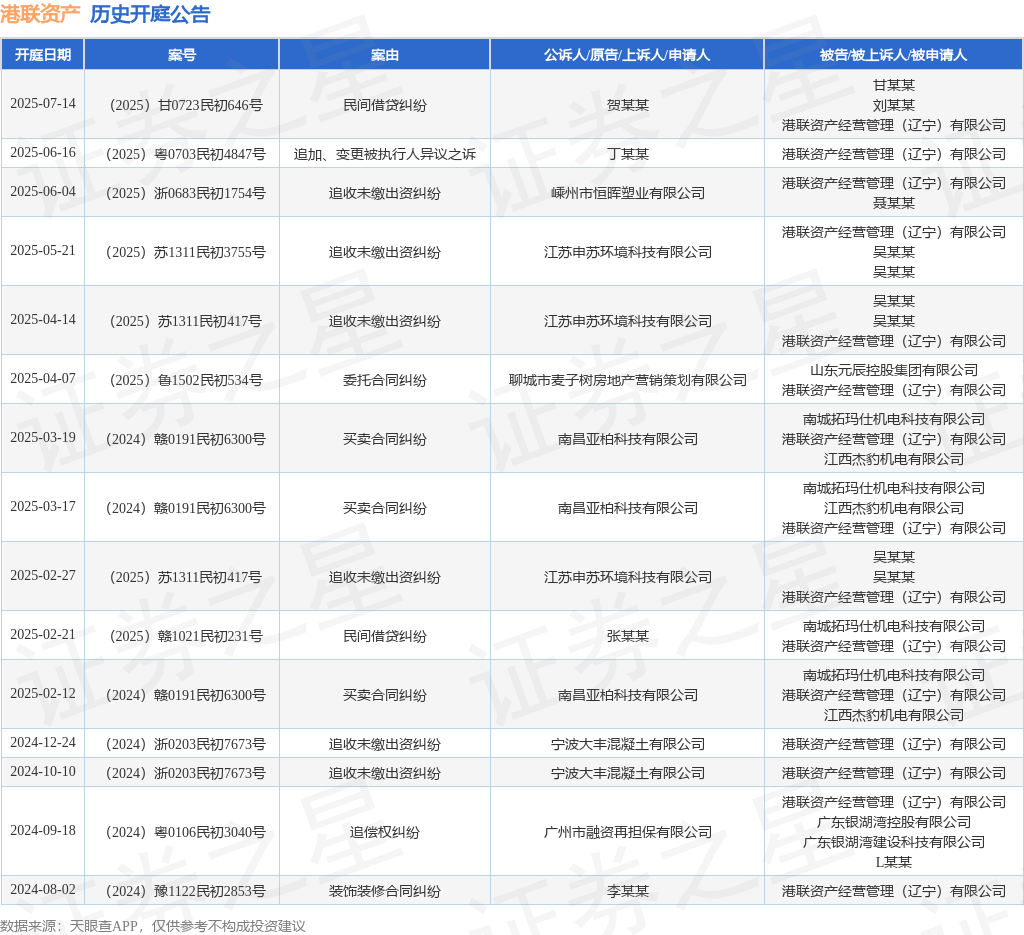Select the date cell 2024-09-18
Viewport: 1024px width, 935px height.
tap(43, 831)
